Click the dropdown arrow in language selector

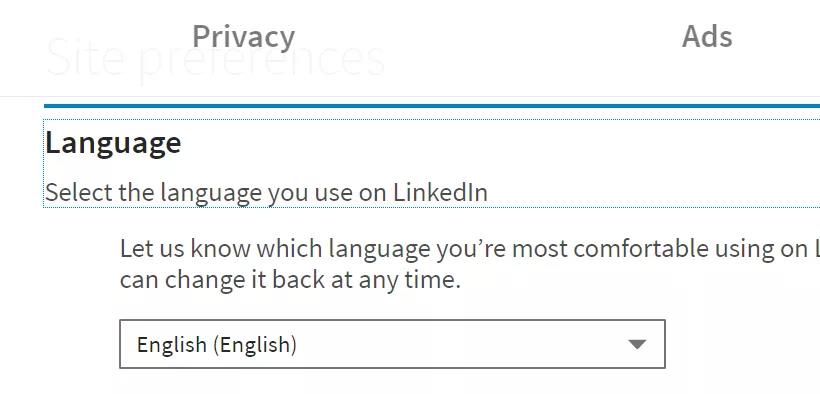click(637, 344)
